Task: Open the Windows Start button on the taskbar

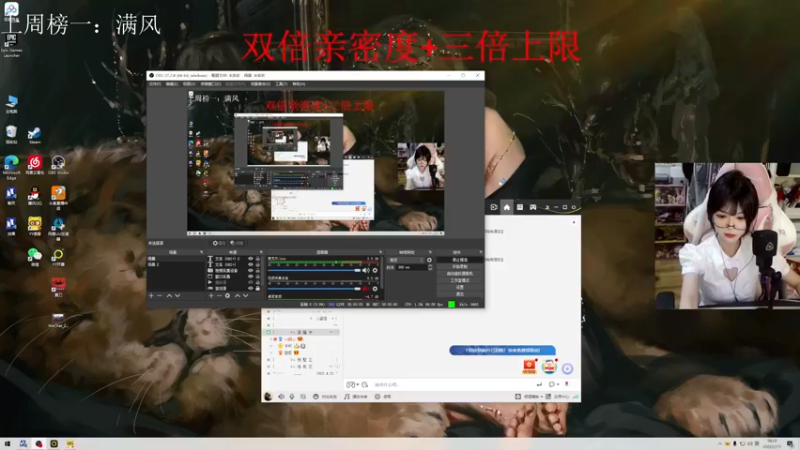Action: [x=7, y=444]
